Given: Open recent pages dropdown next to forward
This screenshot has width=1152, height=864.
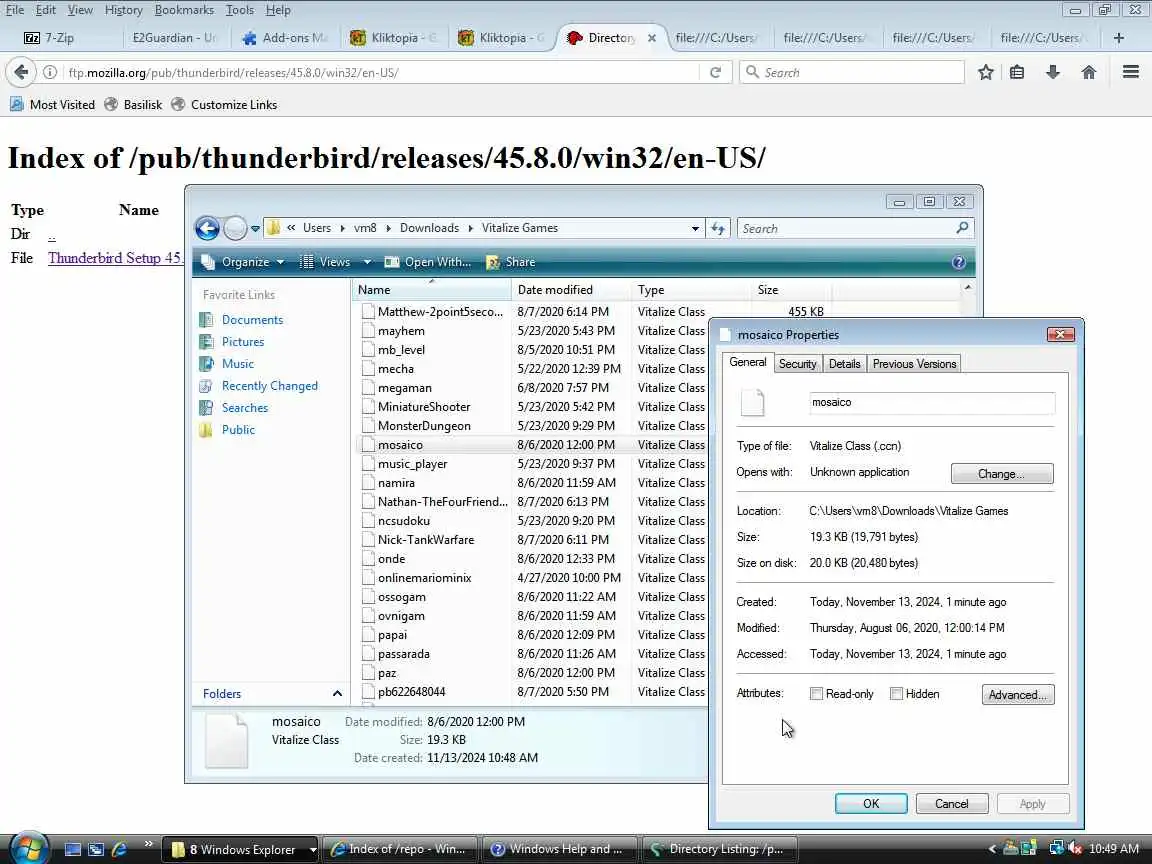Looking at the screenshot, I should tap(255, 228).
